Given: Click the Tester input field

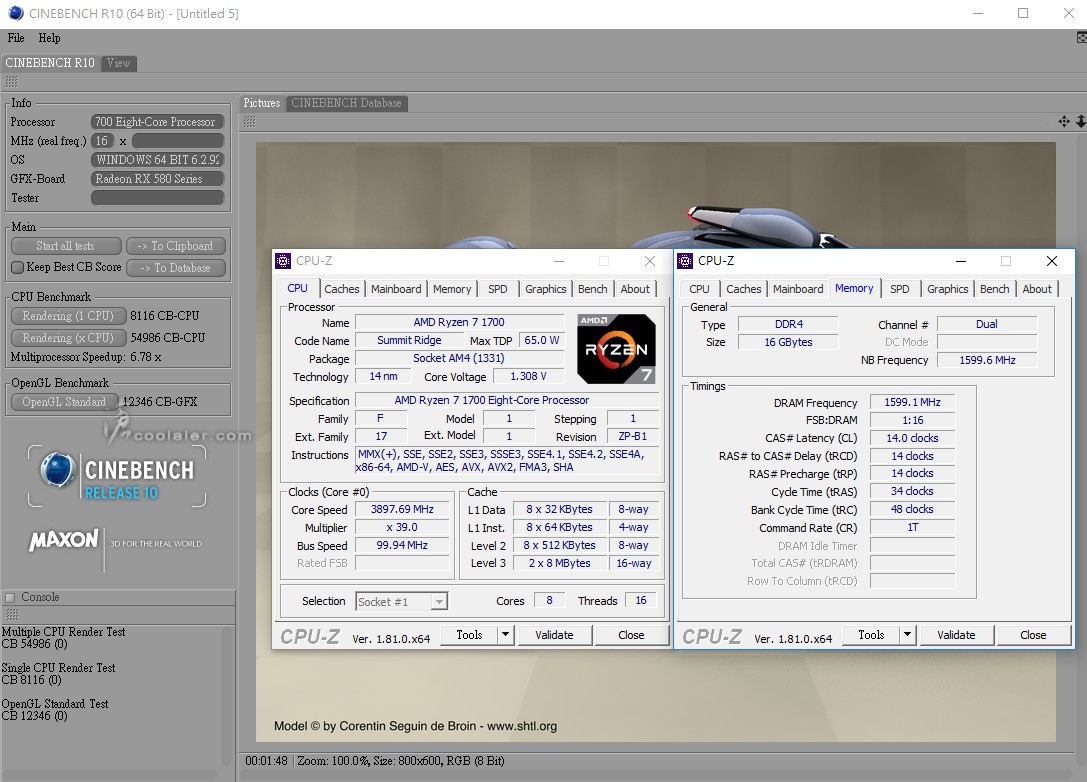Looking at the screenshot, I should pos(157,198).
